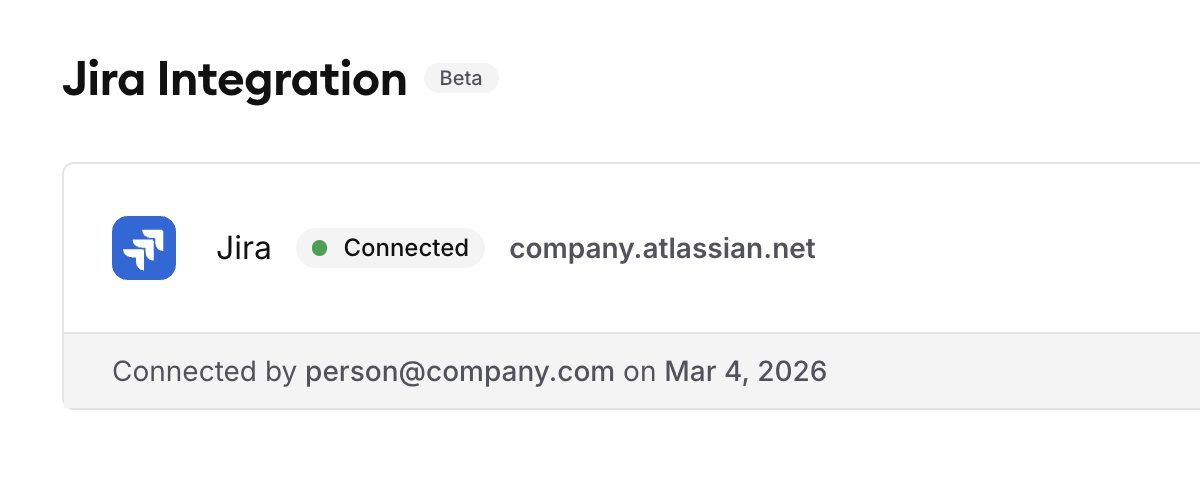Click the gray footer bar of the card
The image size is (1200, 480).
click(631, 371)
